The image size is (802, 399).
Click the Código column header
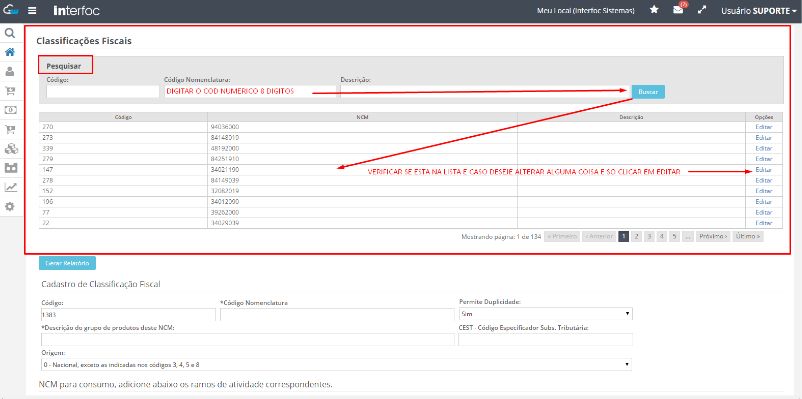[x=123, y=117]
